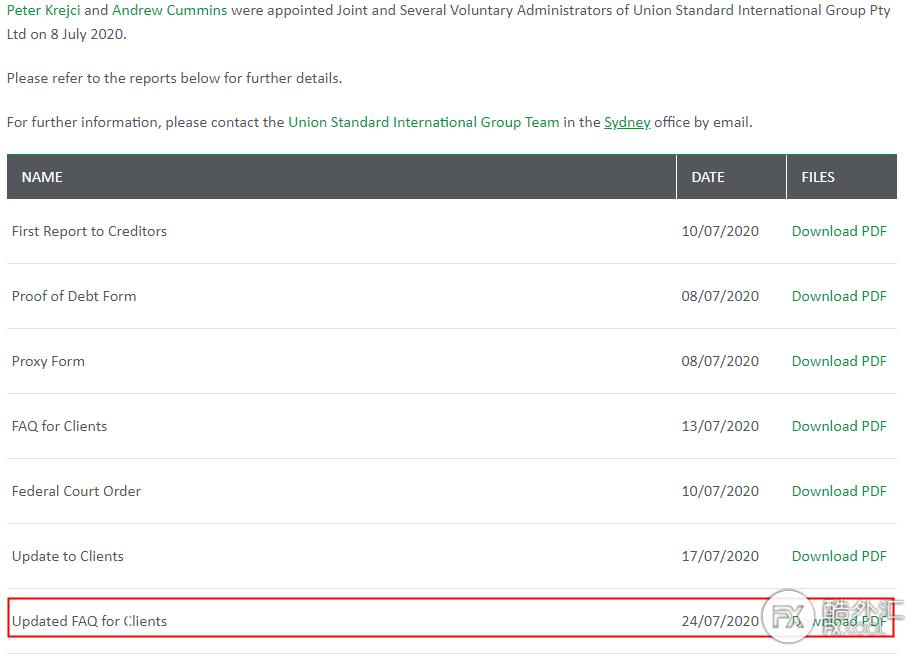Click Union Standard International Group Team link
Viewport: 917px width, 656px height.
pos(423,122)
